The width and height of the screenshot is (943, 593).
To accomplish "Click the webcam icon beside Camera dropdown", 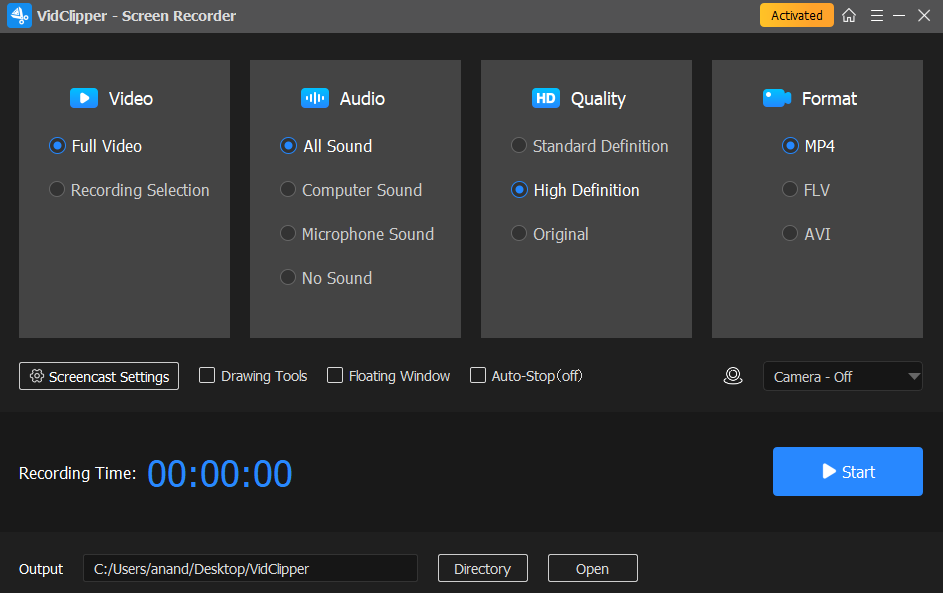I will 733,376.
